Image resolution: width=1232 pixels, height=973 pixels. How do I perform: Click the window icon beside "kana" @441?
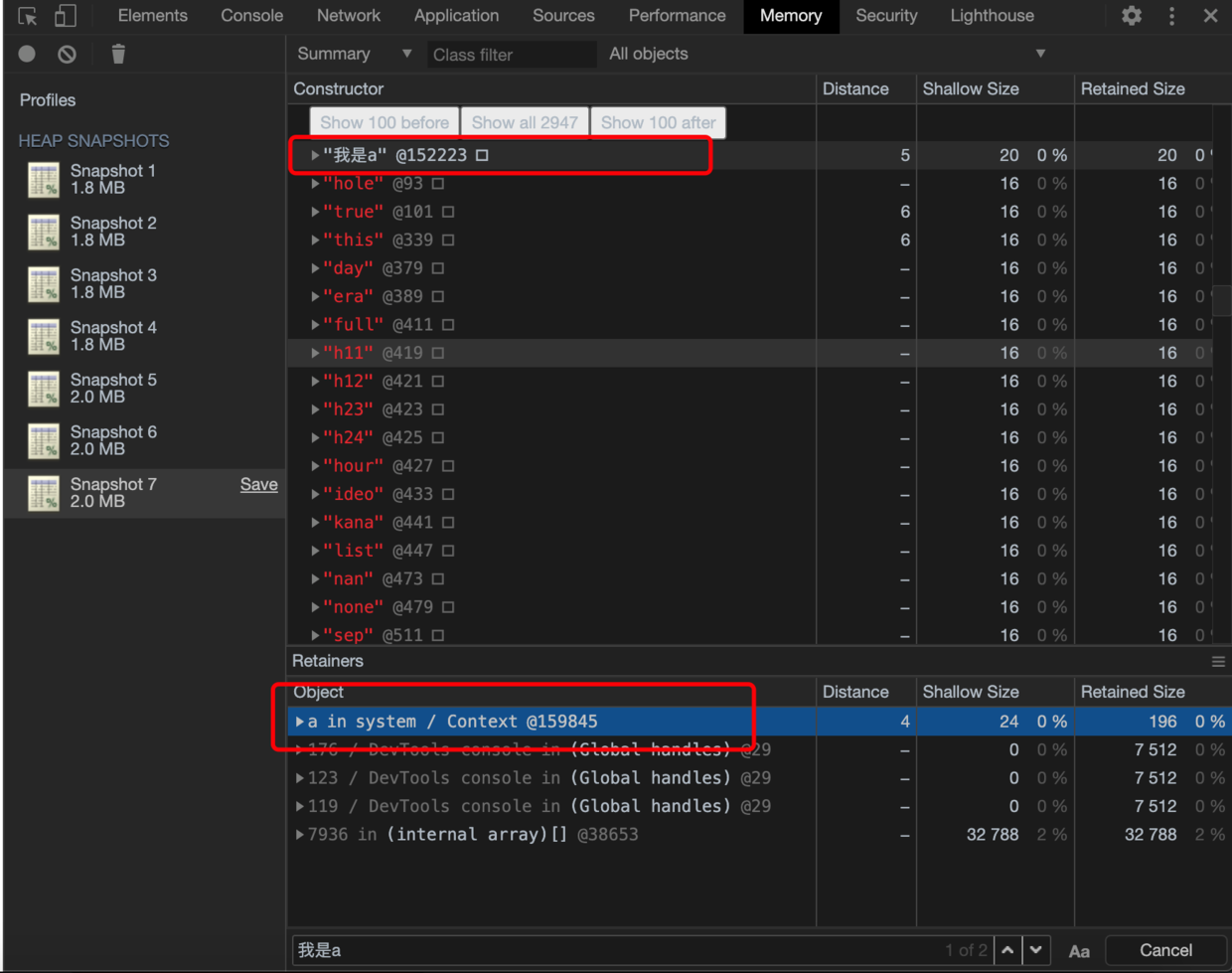[448, 523]
